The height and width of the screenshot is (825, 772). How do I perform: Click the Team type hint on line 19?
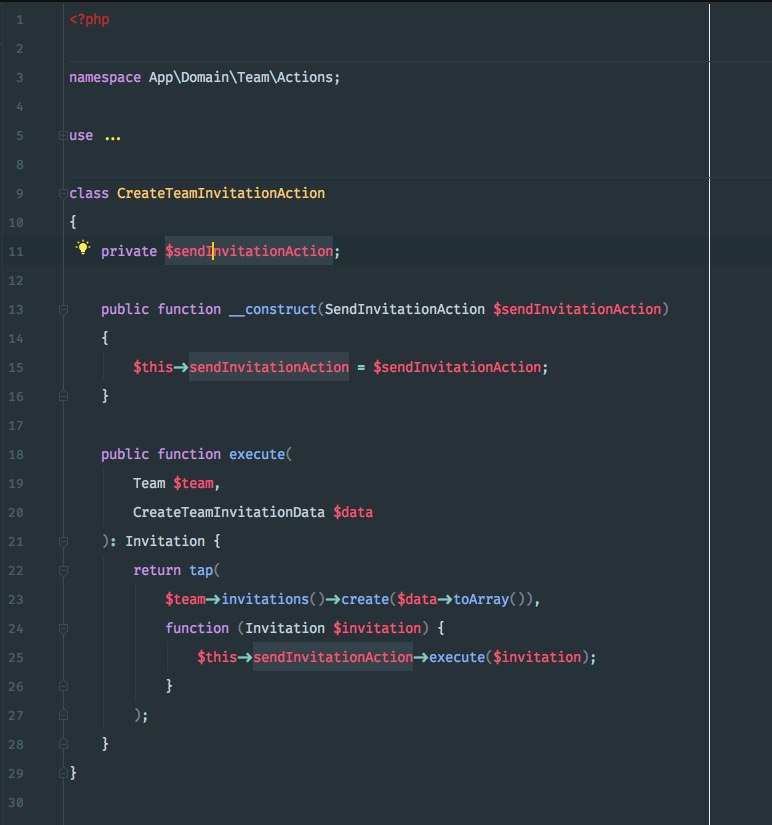tap(149, 483)
